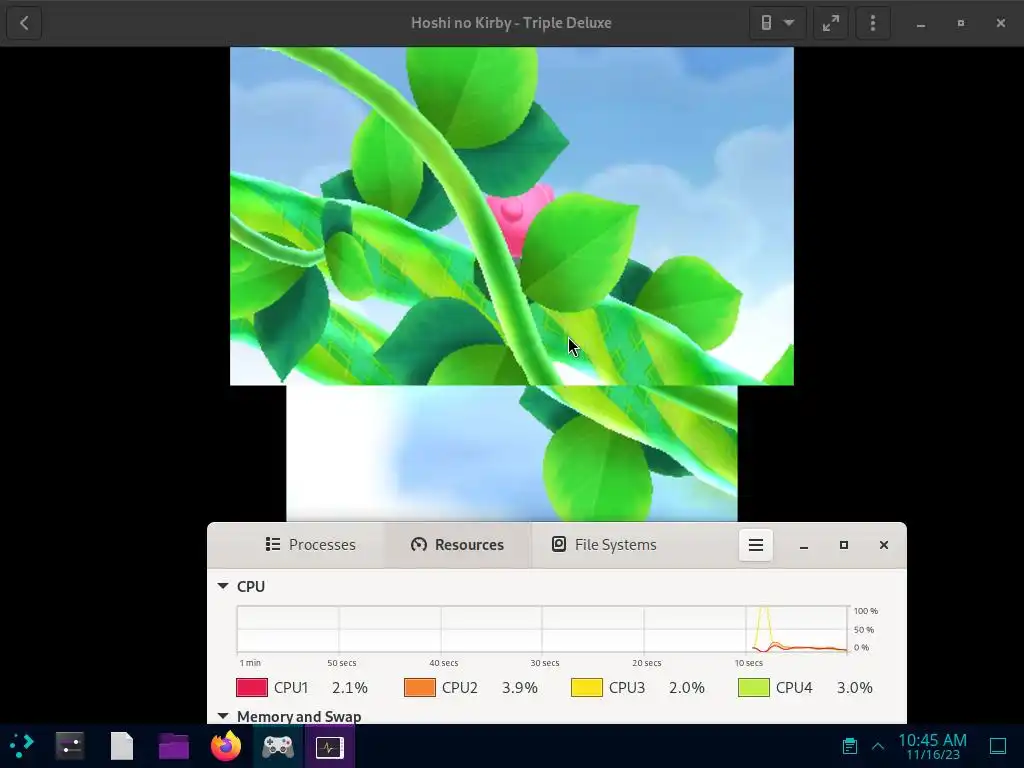Open the clock showing 10:45 AM
The image size is (1024, 768).
[933, 746]
